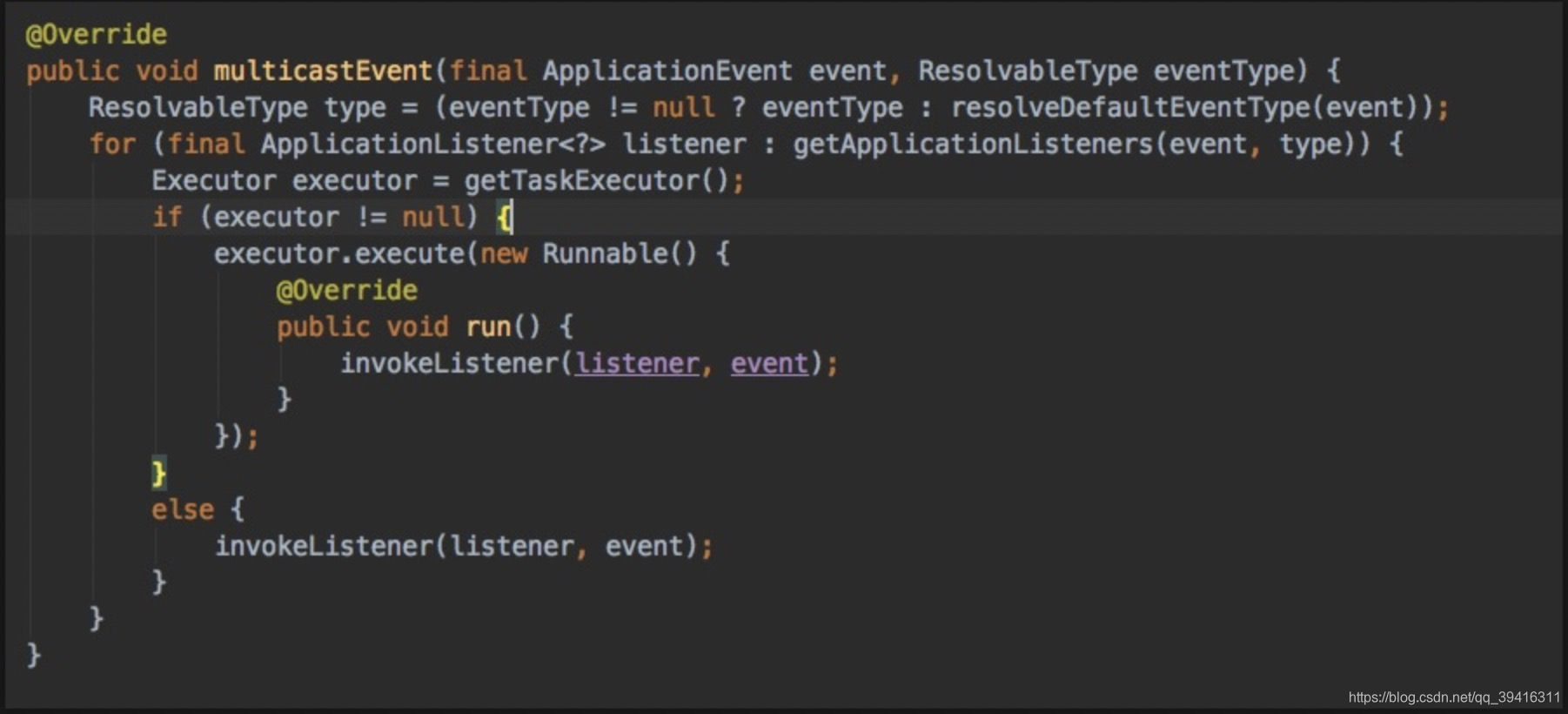This screenshot has height=714, width=1568.
Task: Click the 'public void' modifier of multicastEvent
Action: pos(112,71)
